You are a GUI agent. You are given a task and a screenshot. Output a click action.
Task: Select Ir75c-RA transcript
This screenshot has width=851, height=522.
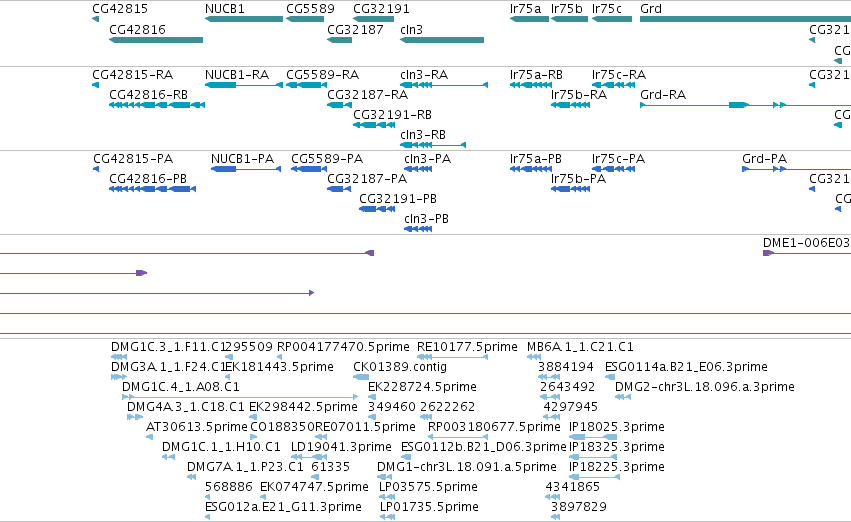pos(613,85)
